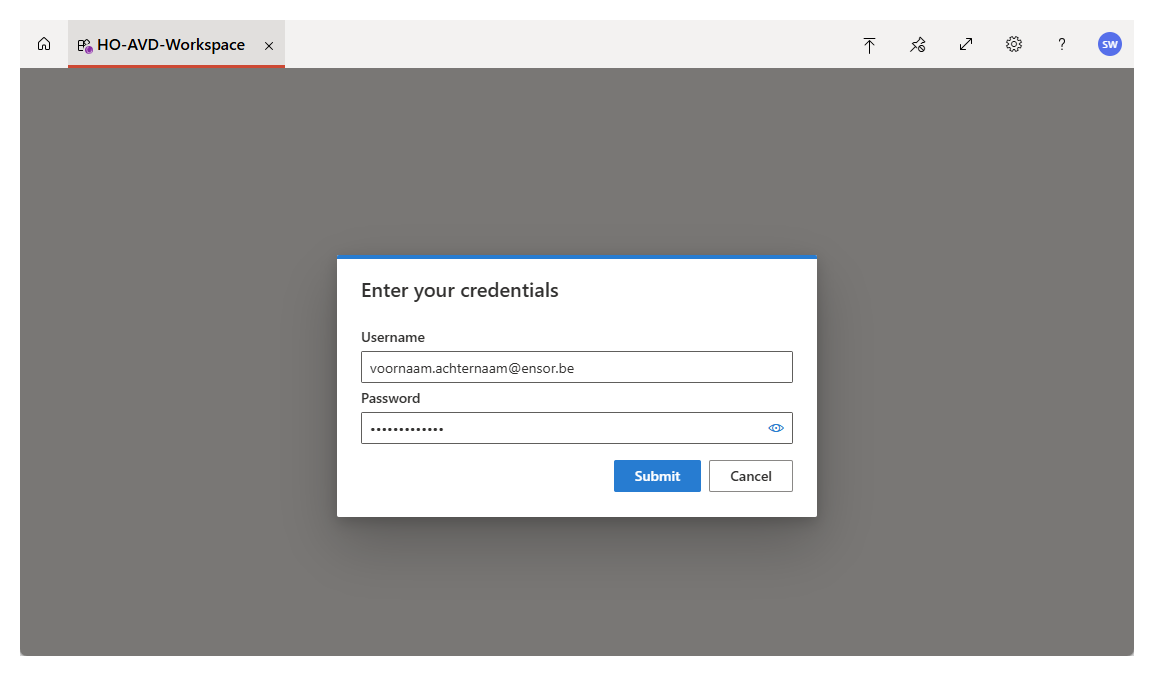
Task: Open help via question mark icon
Action: (x=1061, y=44)
